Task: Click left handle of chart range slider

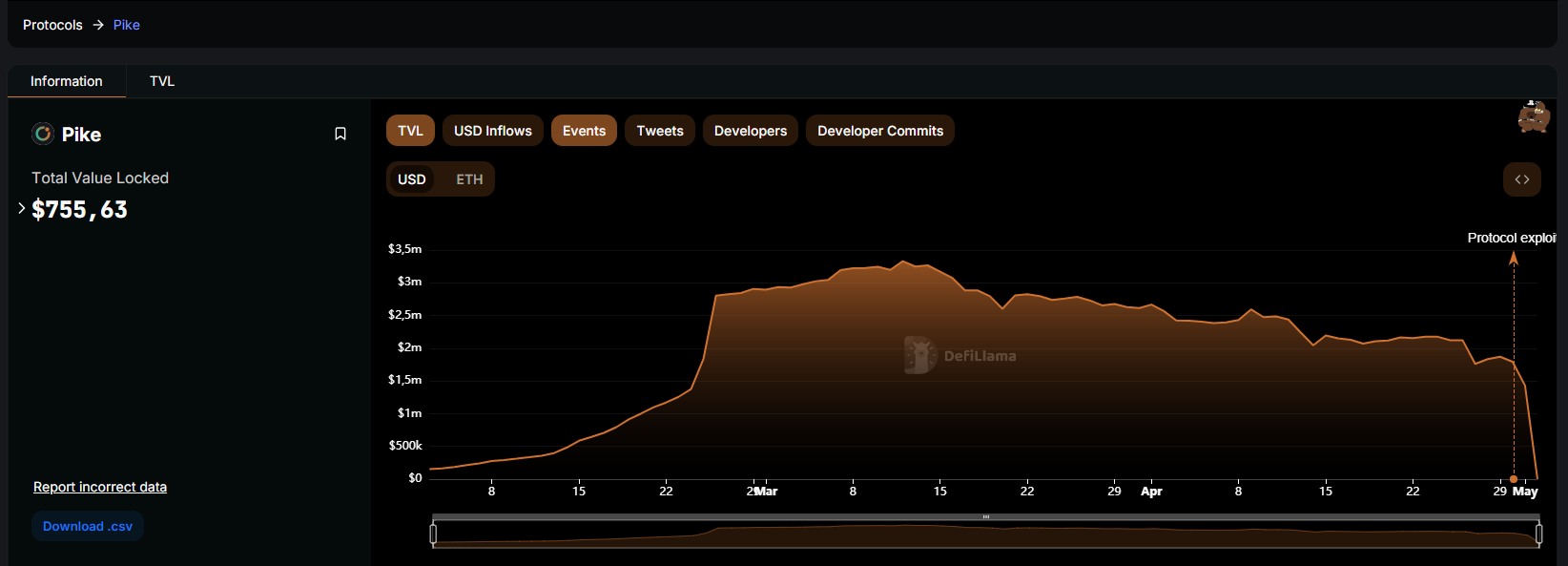Action: click(433, 534)
